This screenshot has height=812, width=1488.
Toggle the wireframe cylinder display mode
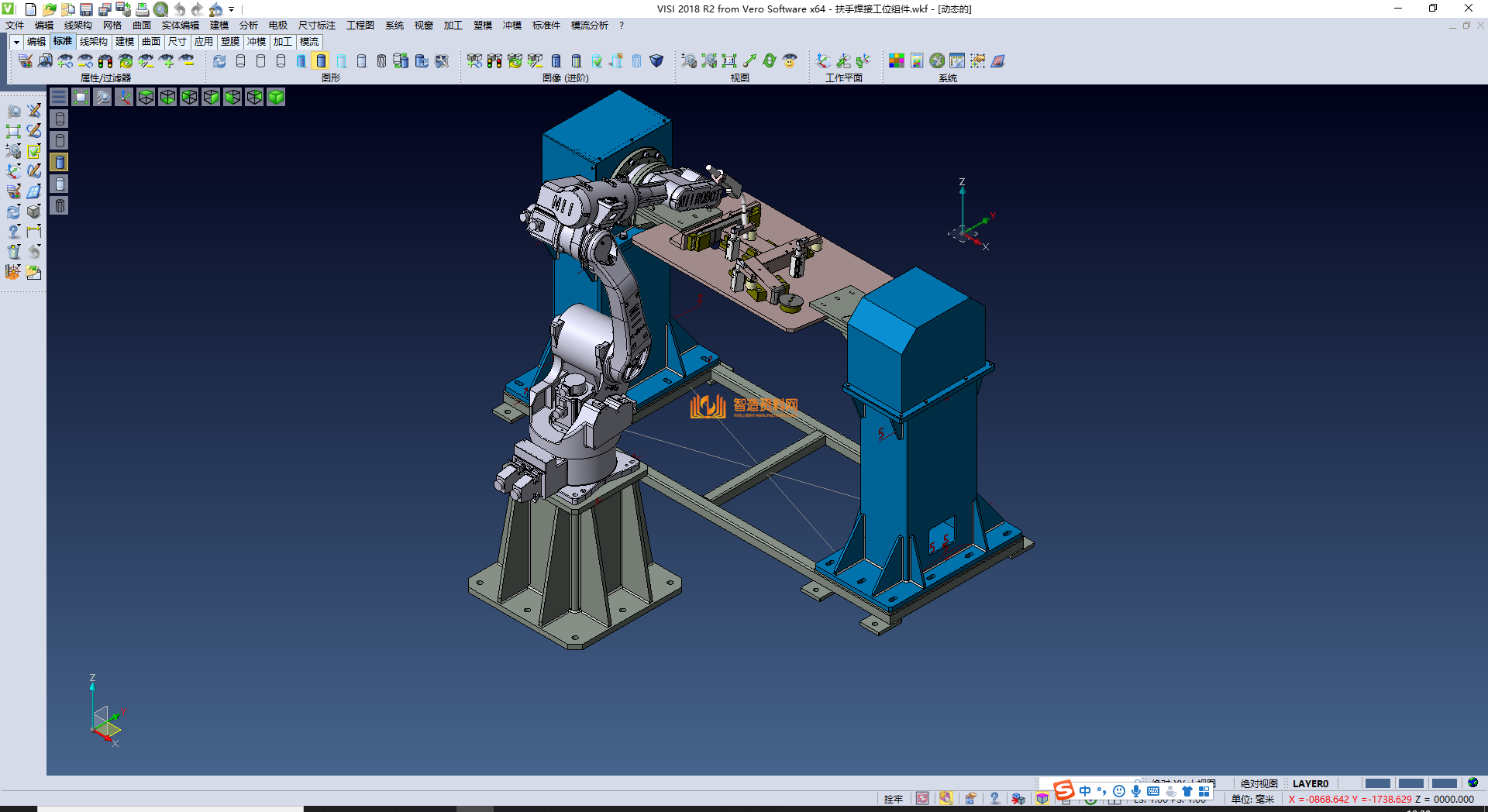(240, 60)
